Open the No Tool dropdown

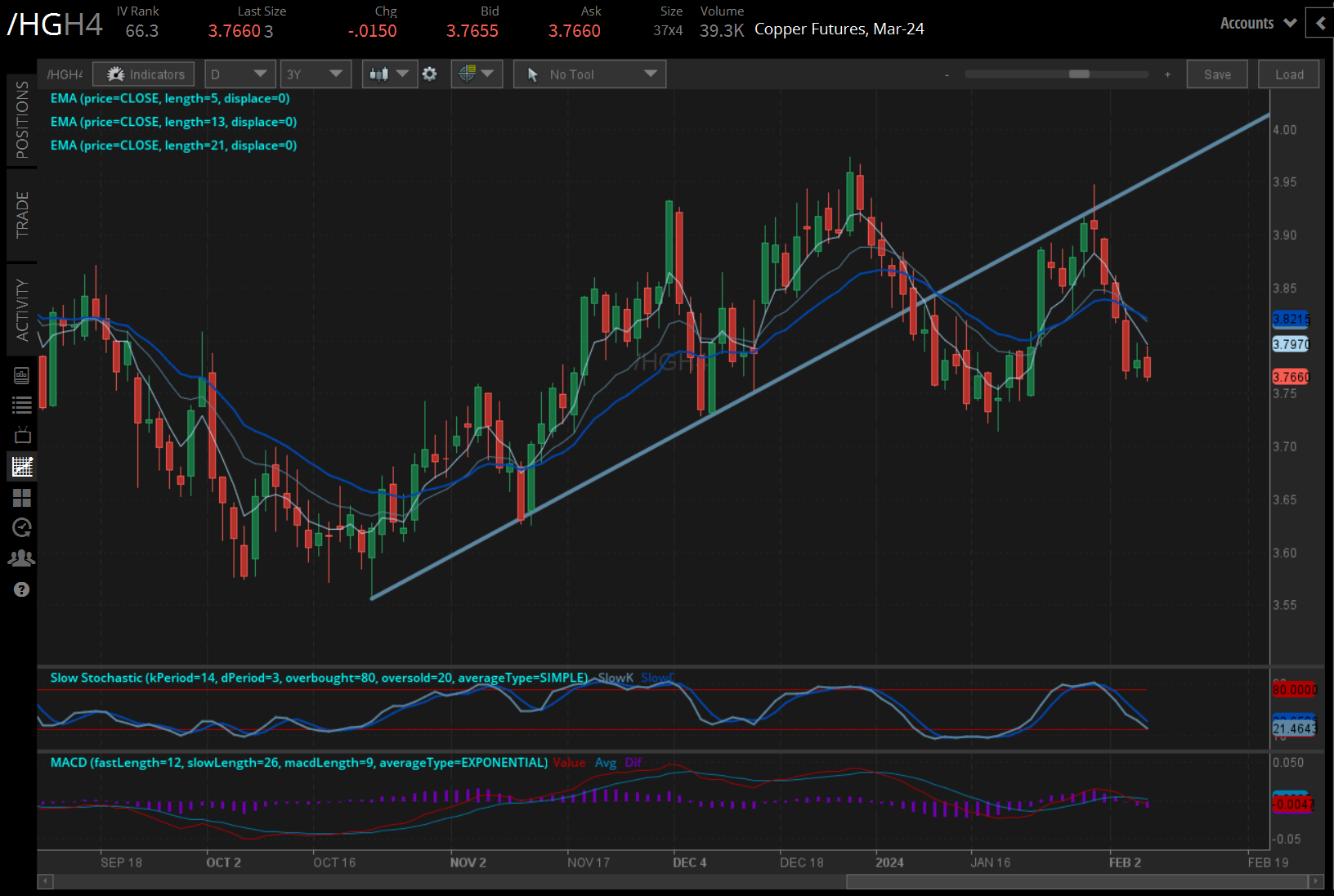589,74
